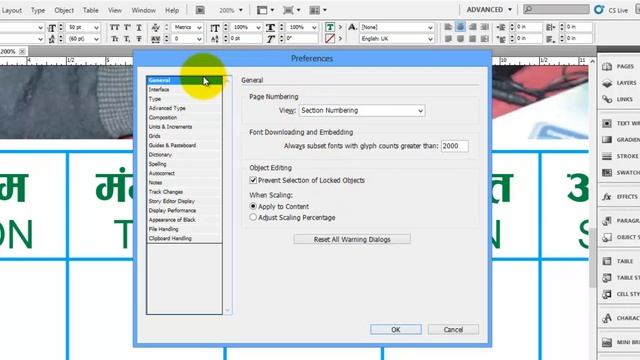Open the Character Styles panel icon
This screenshot has width=640, height=360.
point(607,318)
